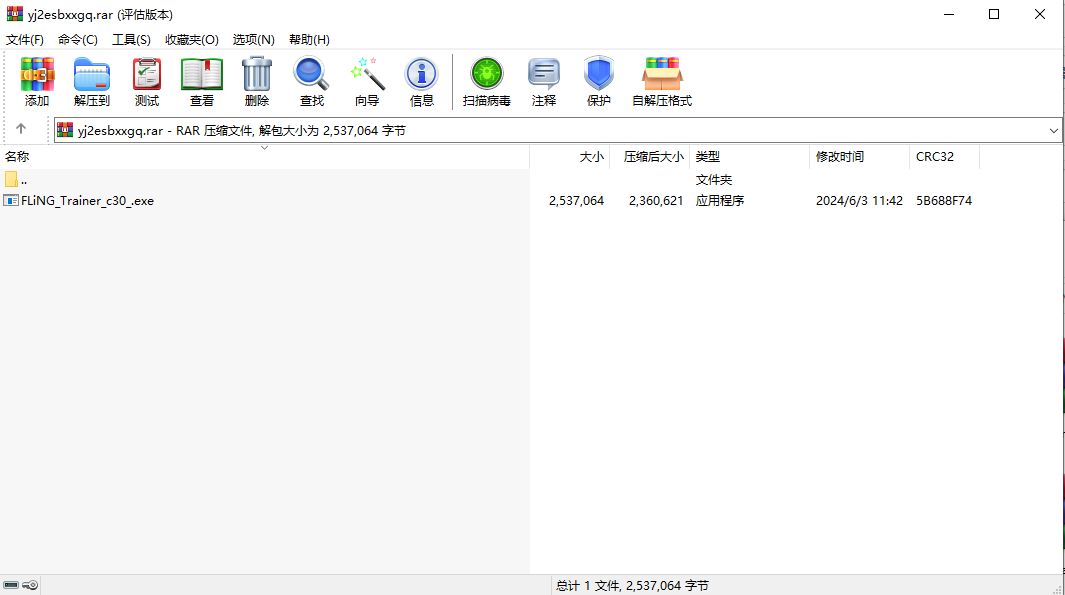Sort by 类型 column header

pyautogui.click(x=750, y=156)
